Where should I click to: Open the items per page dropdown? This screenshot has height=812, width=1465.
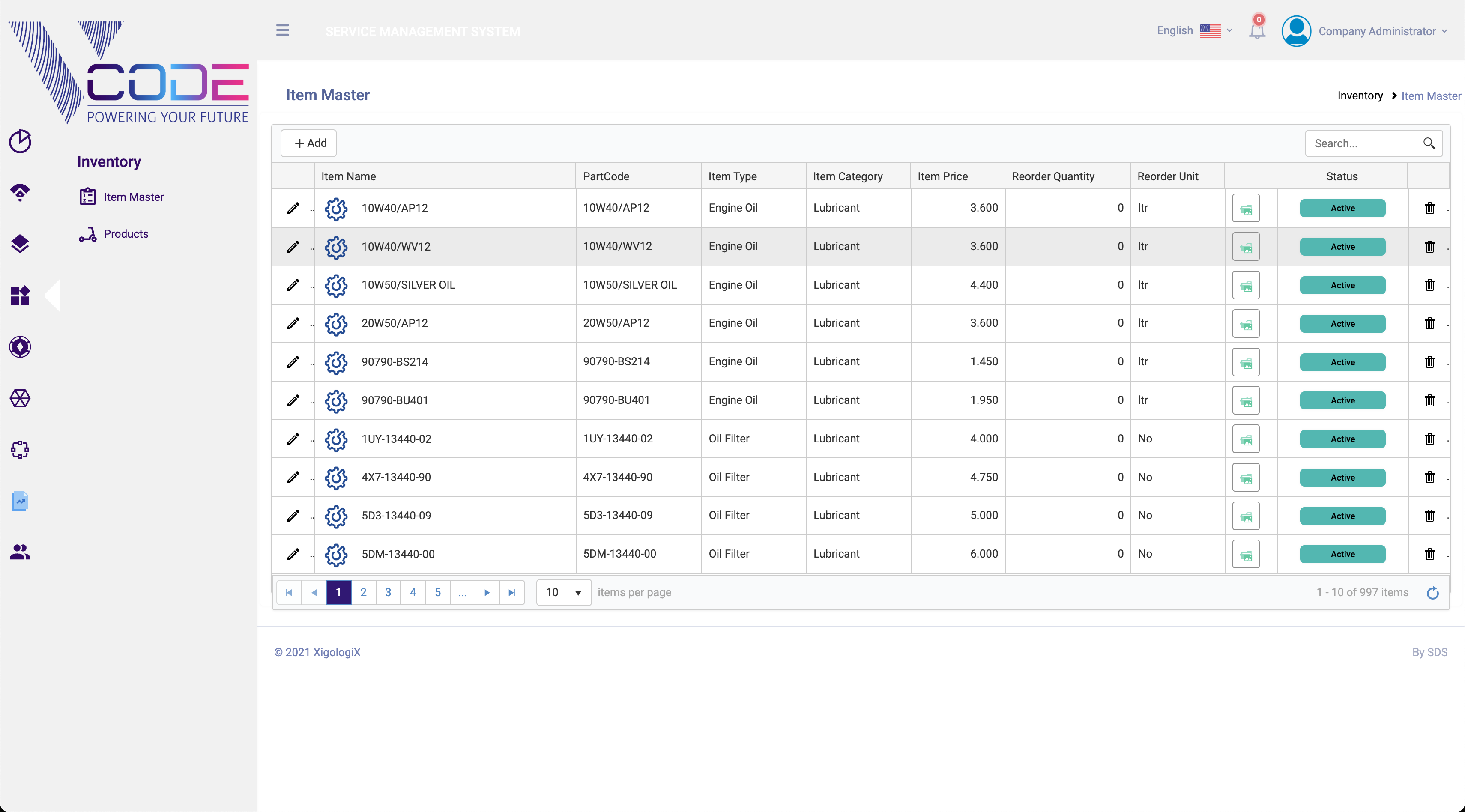tap(564, 592)
